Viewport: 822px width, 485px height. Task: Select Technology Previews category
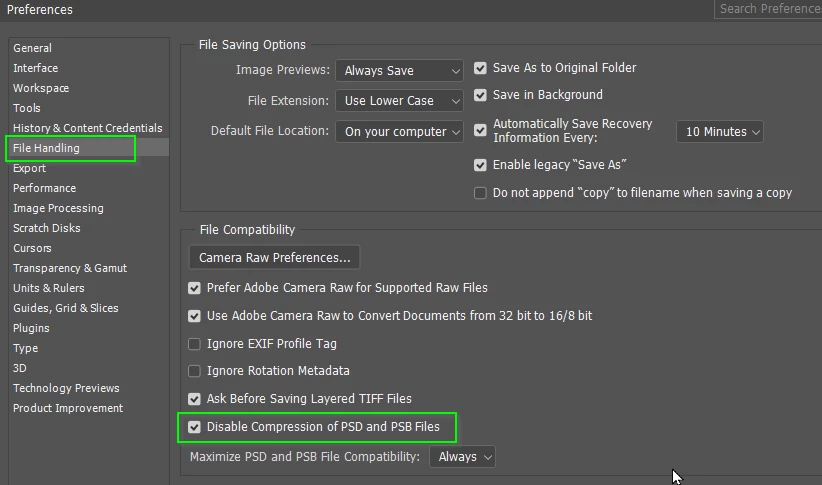point(66,388)
